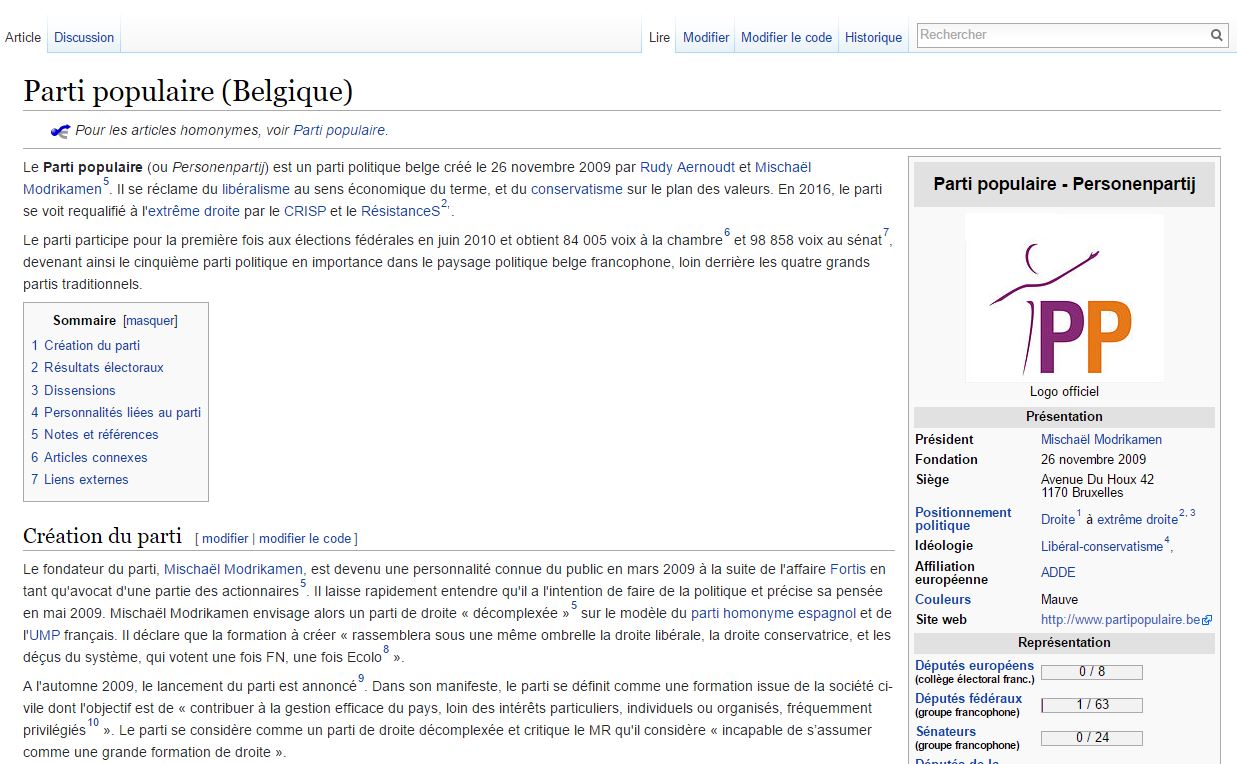Image resolution: width=1237 pixels, height=764 pixels.
Task: Open Sénateurs link in infobox
Action: (946, 732)
